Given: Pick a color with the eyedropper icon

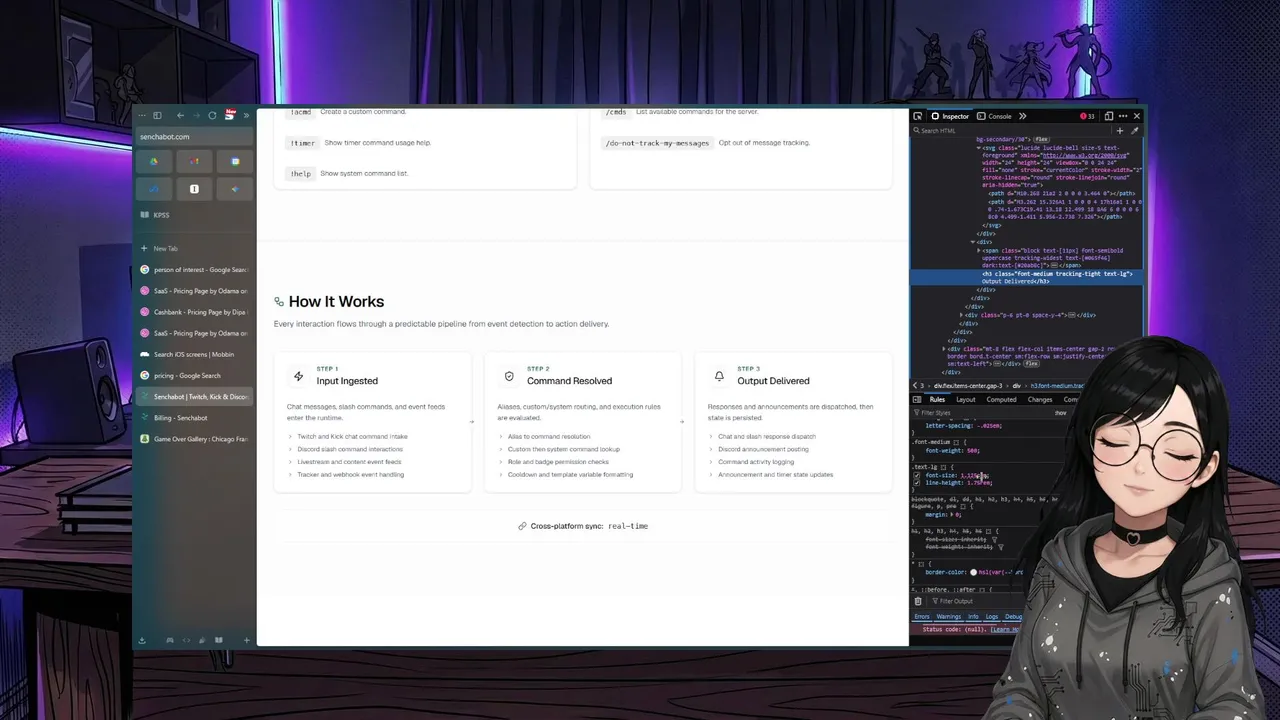Looking at the screenshot, I should pyautogui.click(x=1134, y=130).
